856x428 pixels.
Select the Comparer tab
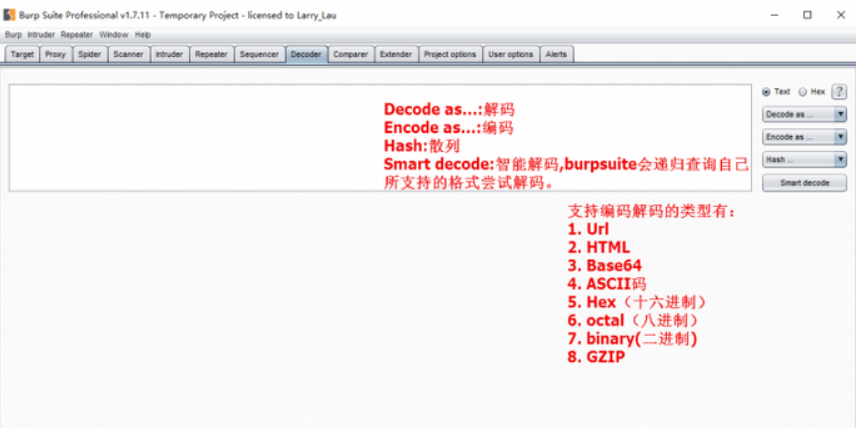(x=350, y=54)
